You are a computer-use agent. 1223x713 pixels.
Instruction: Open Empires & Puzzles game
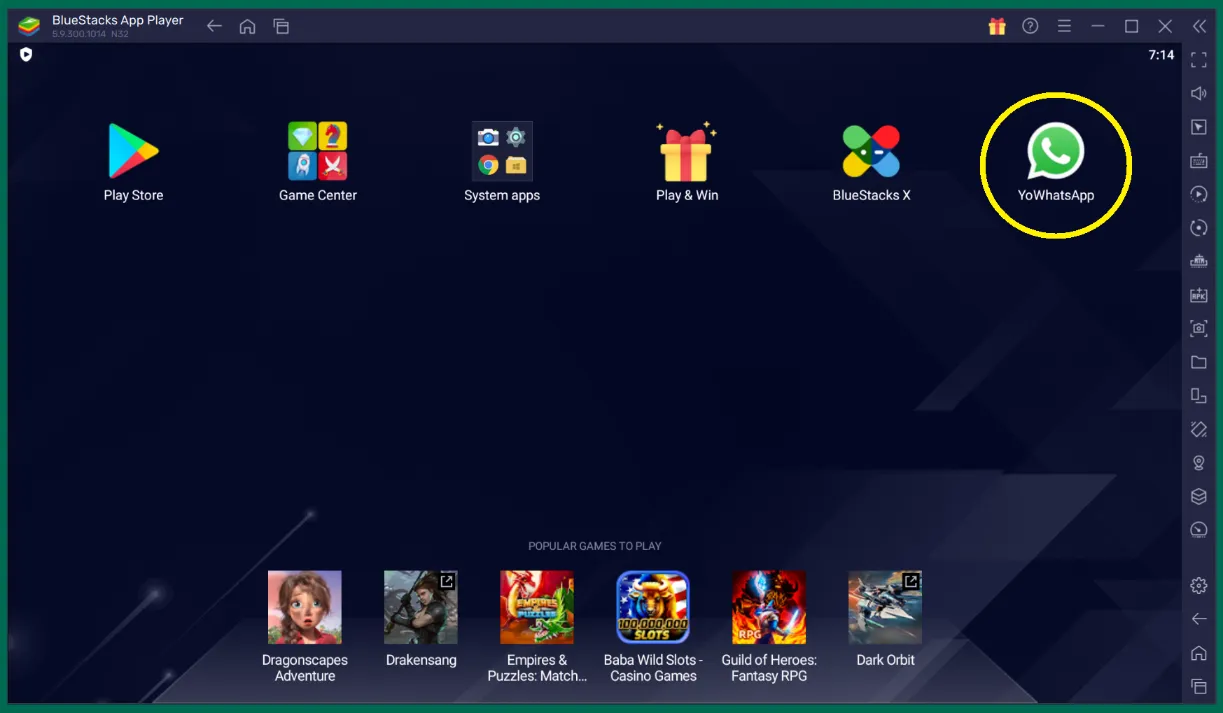tap(537, 607)
